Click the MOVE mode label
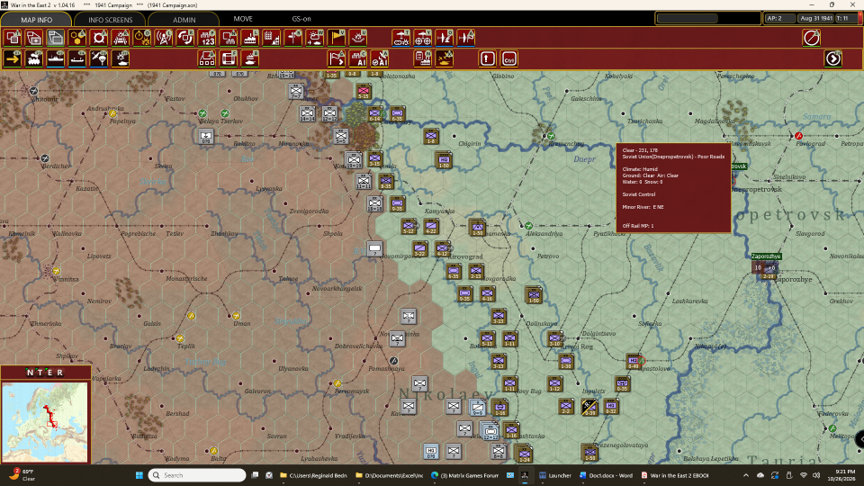The height and width of the screenshot is (486, 864). pos(243,19)
